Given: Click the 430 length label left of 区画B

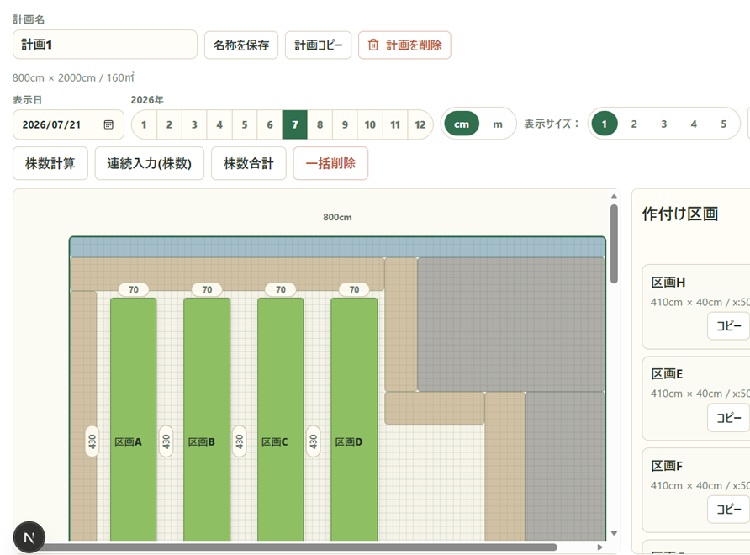Looking at the screenshot, I should 166,441.
